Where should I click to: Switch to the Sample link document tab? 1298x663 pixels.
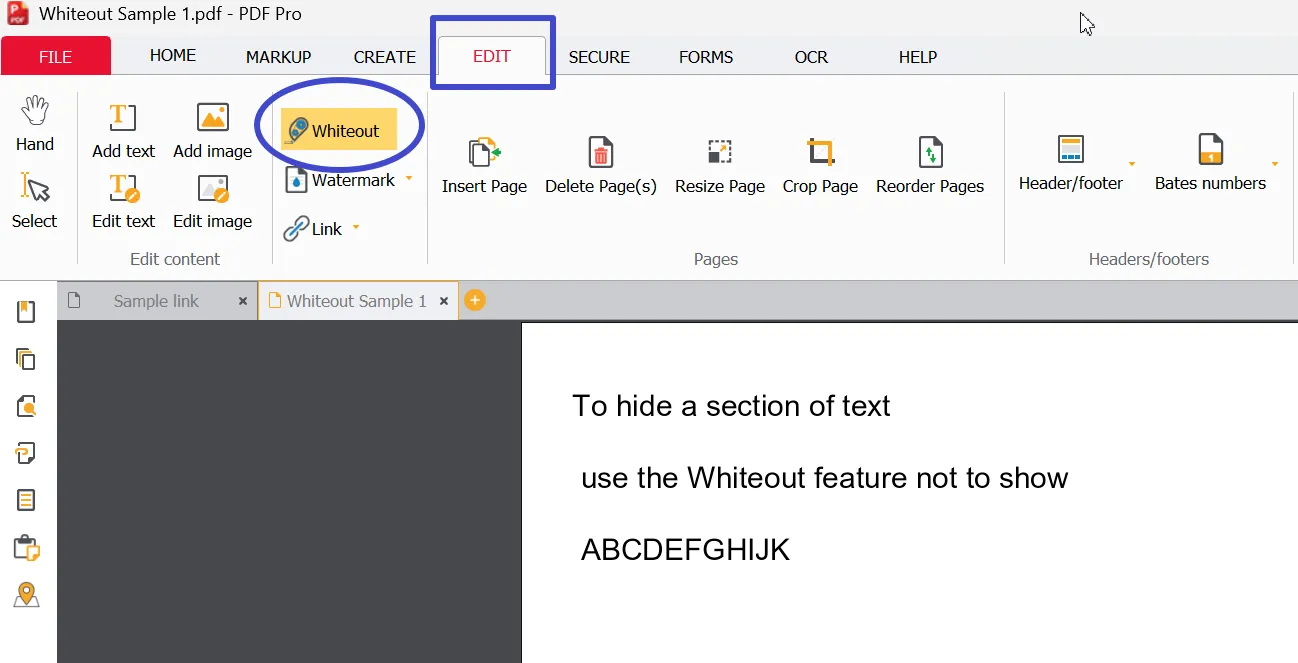pyautogui.click(x=156, y=301)
